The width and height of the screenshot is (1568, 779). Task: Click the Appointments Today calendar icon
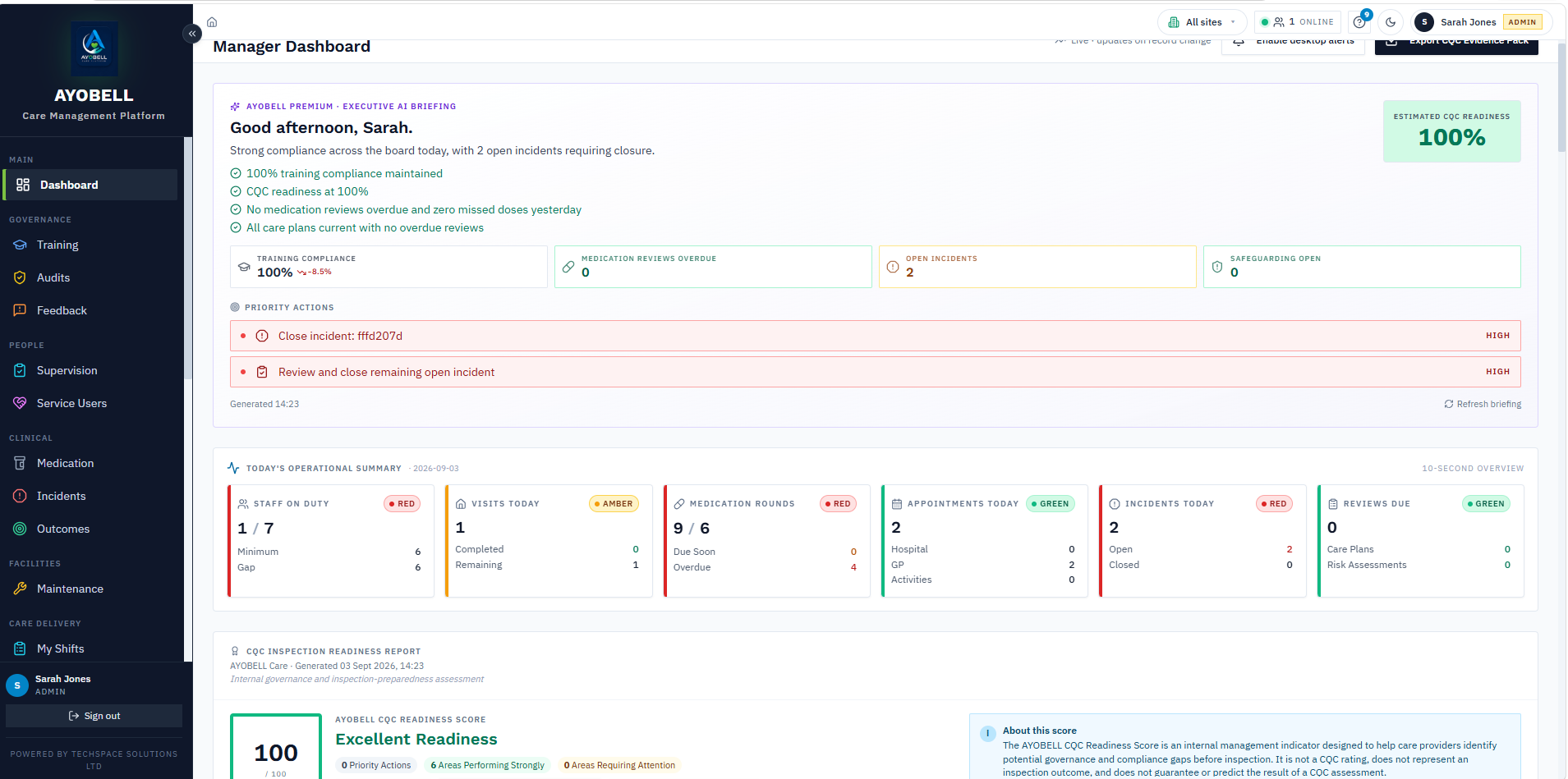tap(897, 504)
